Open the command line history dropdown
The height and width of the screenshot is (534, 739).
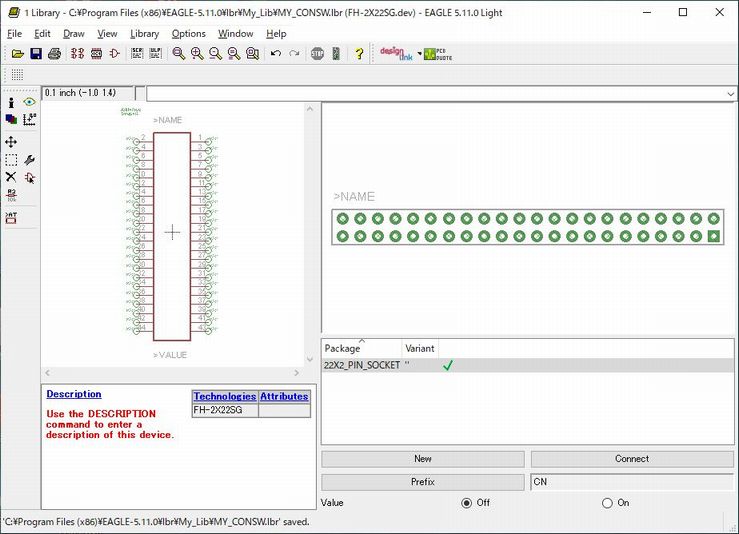click(730, 93)
